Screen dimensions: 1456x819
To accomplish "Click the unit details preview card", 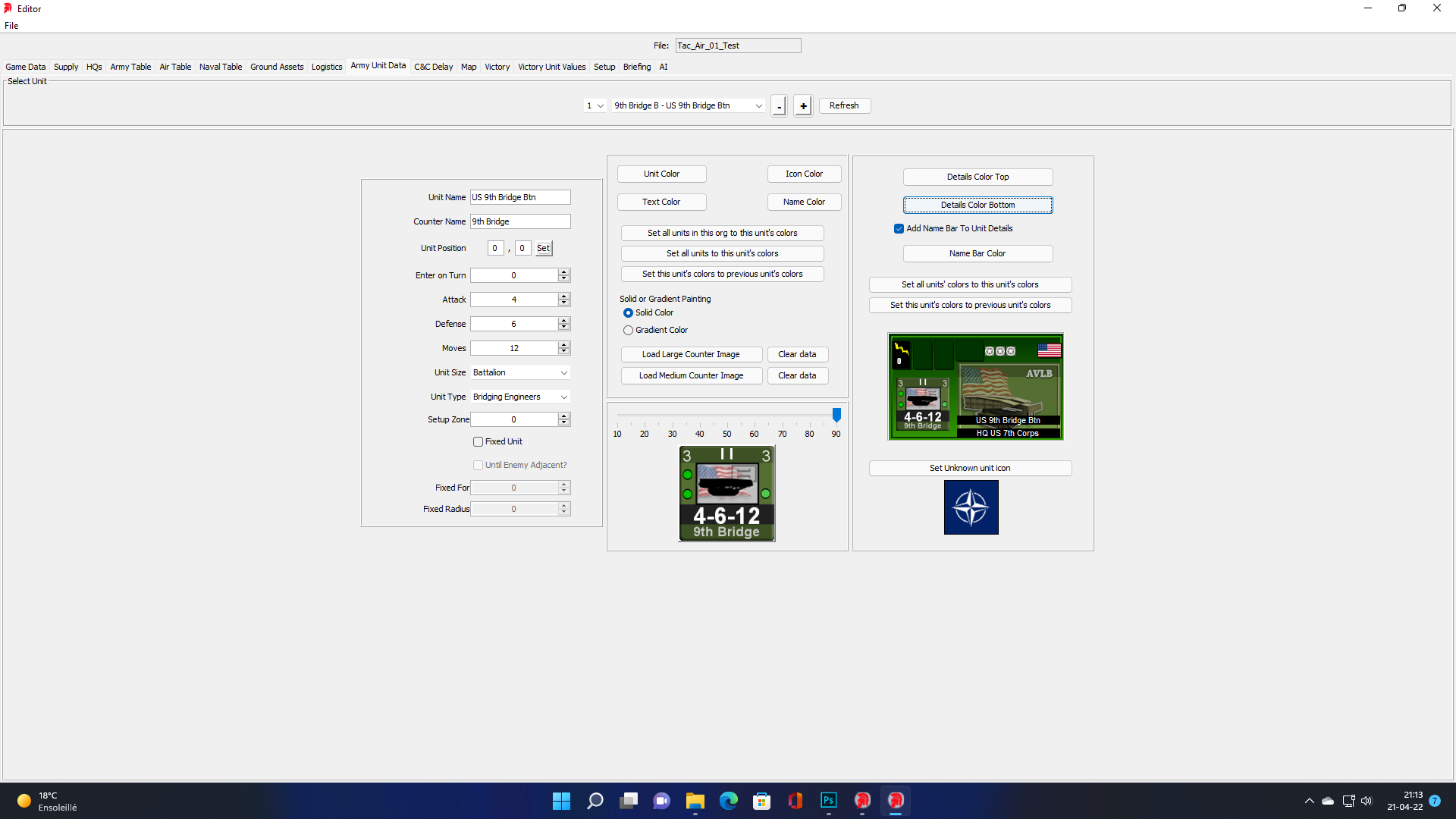I will 975,386.
